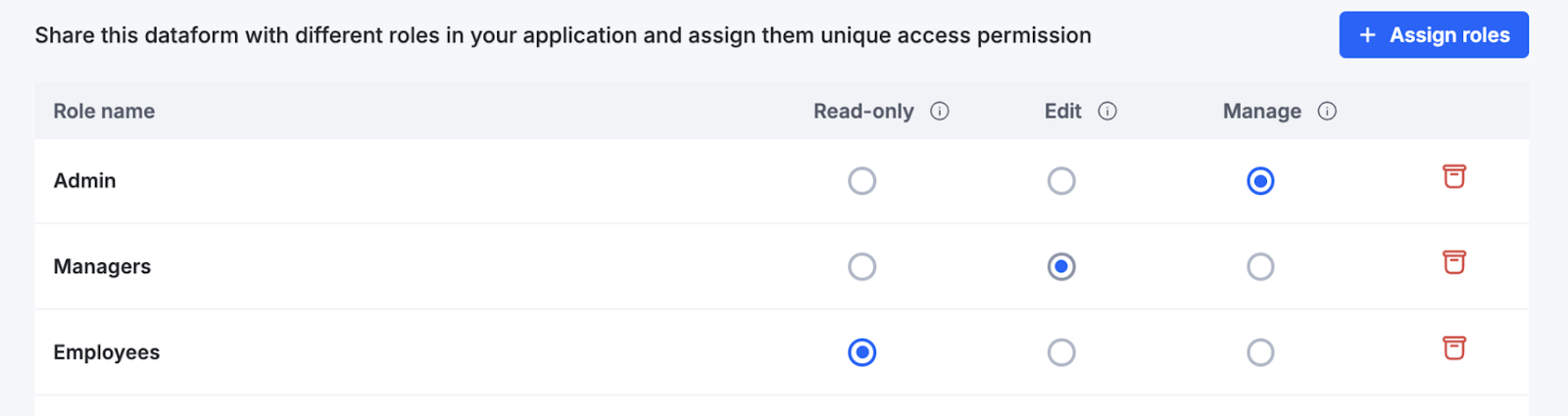This screenshot has width=1568, height=416.
Task: Set Admin to Read-only access
Action: (862, 181)
